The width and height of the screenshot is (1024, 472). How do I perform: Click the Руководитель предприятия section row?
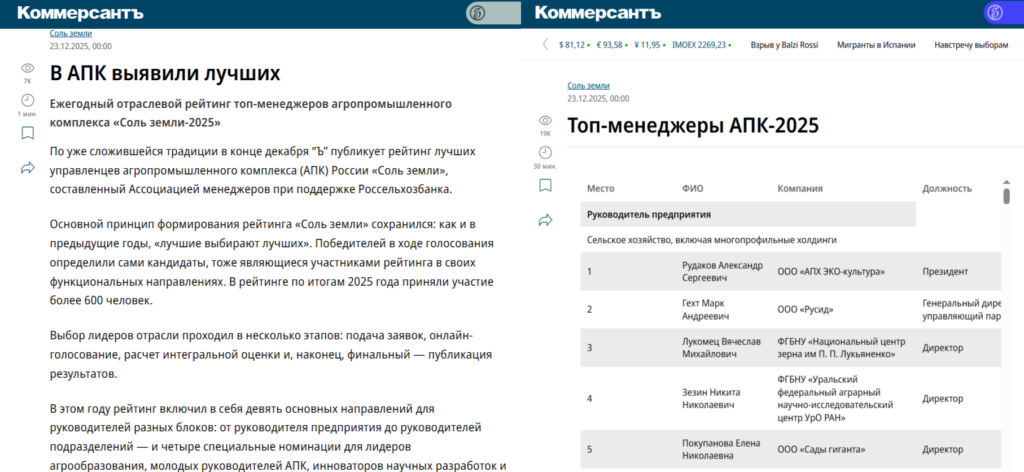(748, 214)
